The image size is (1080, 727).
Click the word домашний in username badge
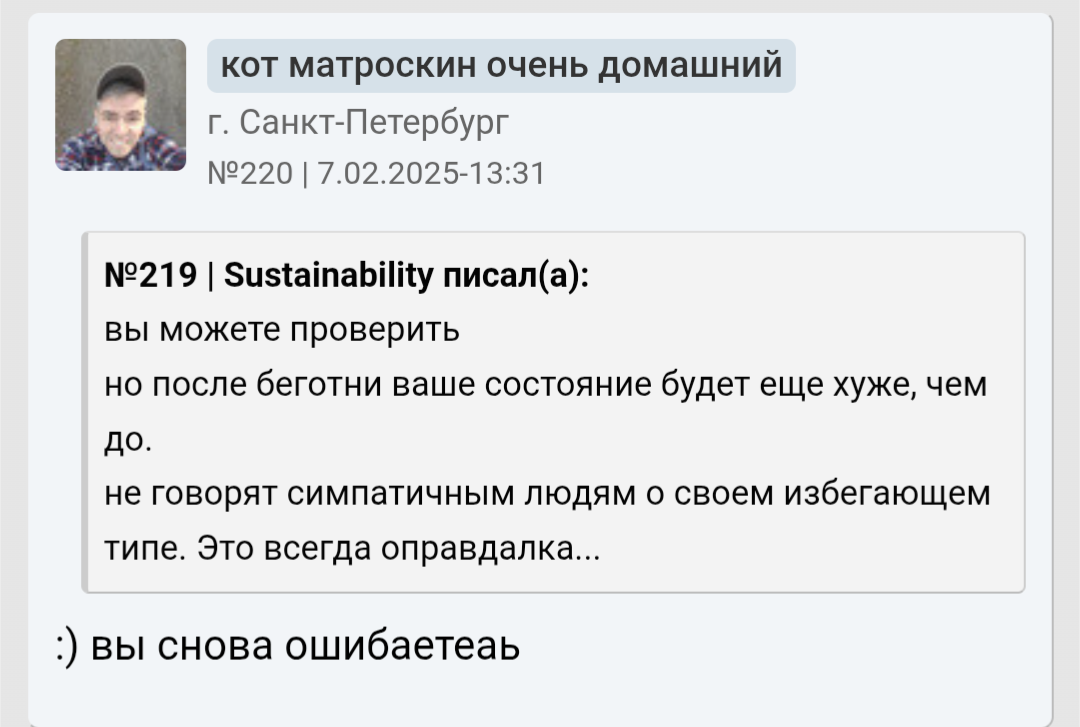689,66
